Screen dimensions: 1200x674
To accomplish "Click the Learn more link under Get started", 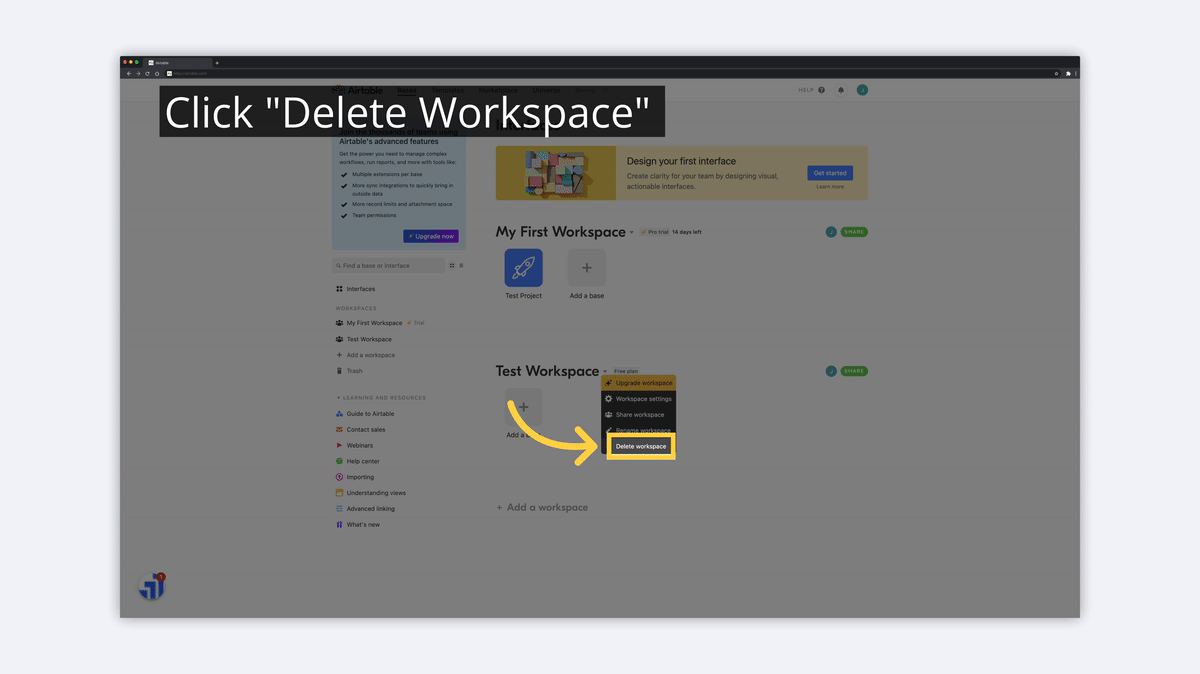I will click(x=830, y=187).
